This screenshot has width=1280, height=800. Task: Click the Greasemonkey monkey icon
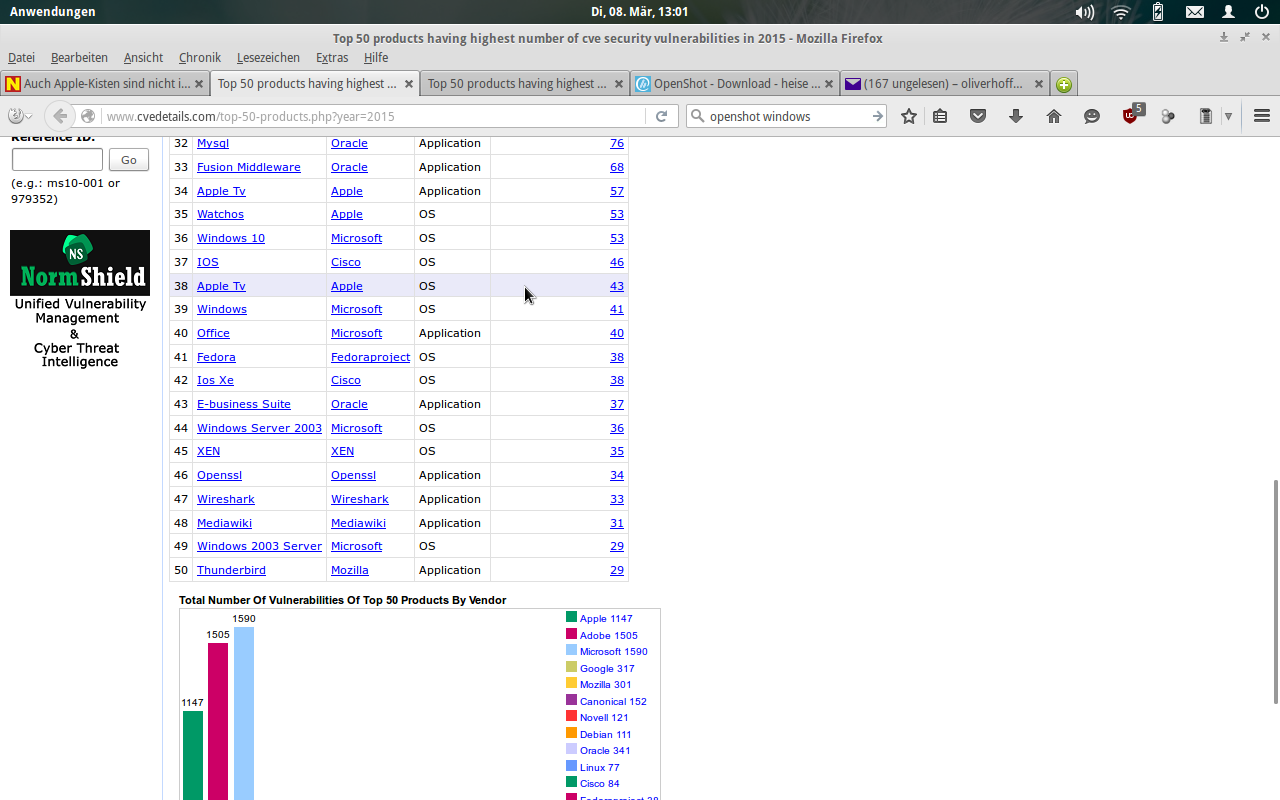(x=15, y=116)
